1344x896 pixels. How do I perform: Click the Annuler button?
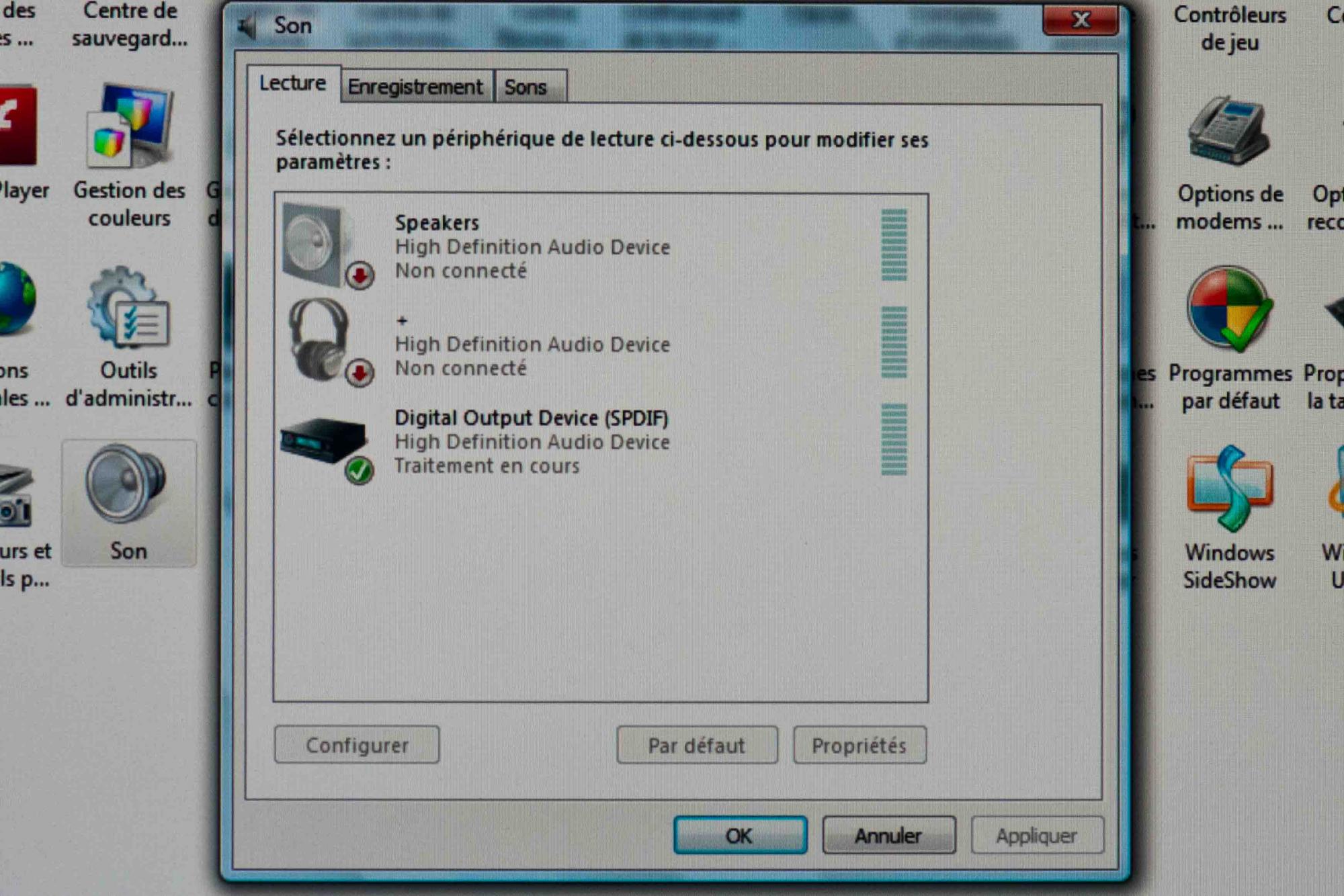point(888,835)
